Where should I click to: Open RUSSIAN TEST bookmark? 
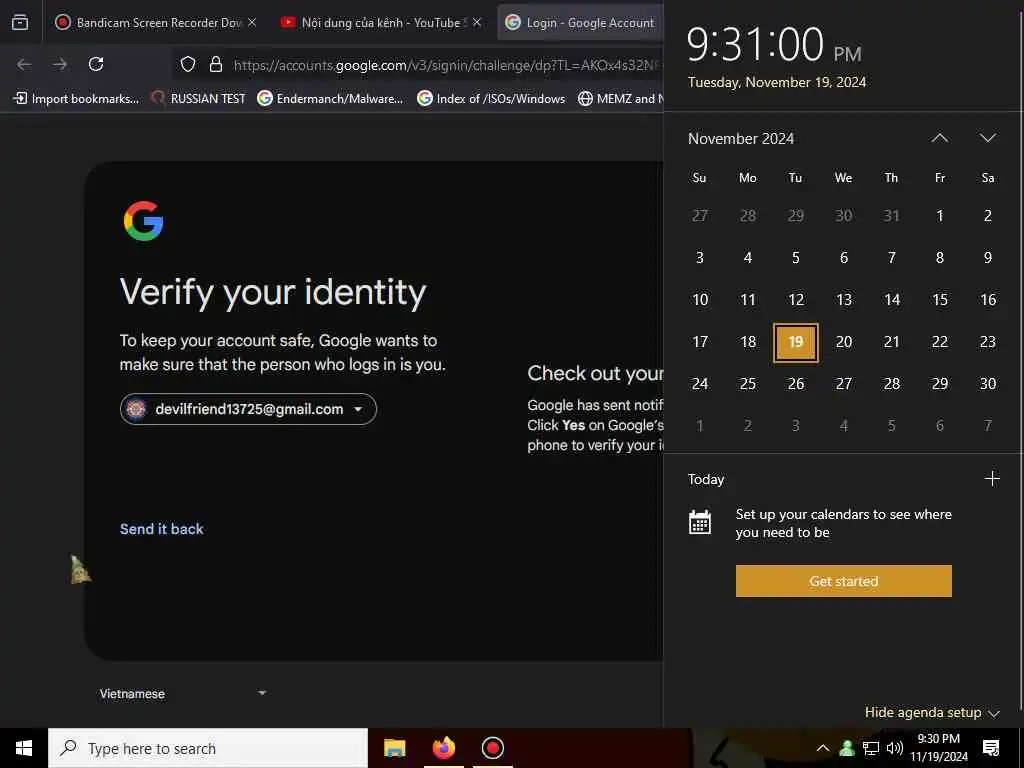tap(199, 99)
